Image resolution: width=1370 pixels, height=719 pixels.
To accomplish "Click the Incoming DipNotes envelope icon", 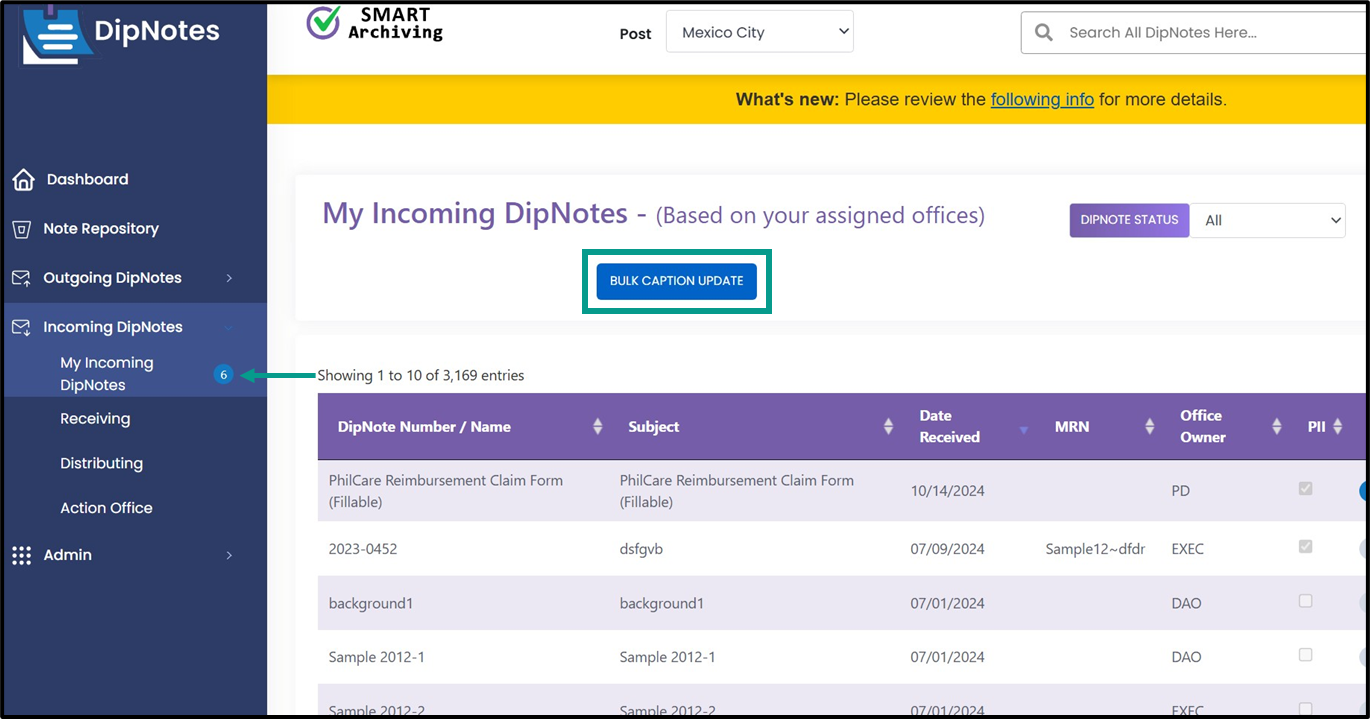I will (21, 327).
